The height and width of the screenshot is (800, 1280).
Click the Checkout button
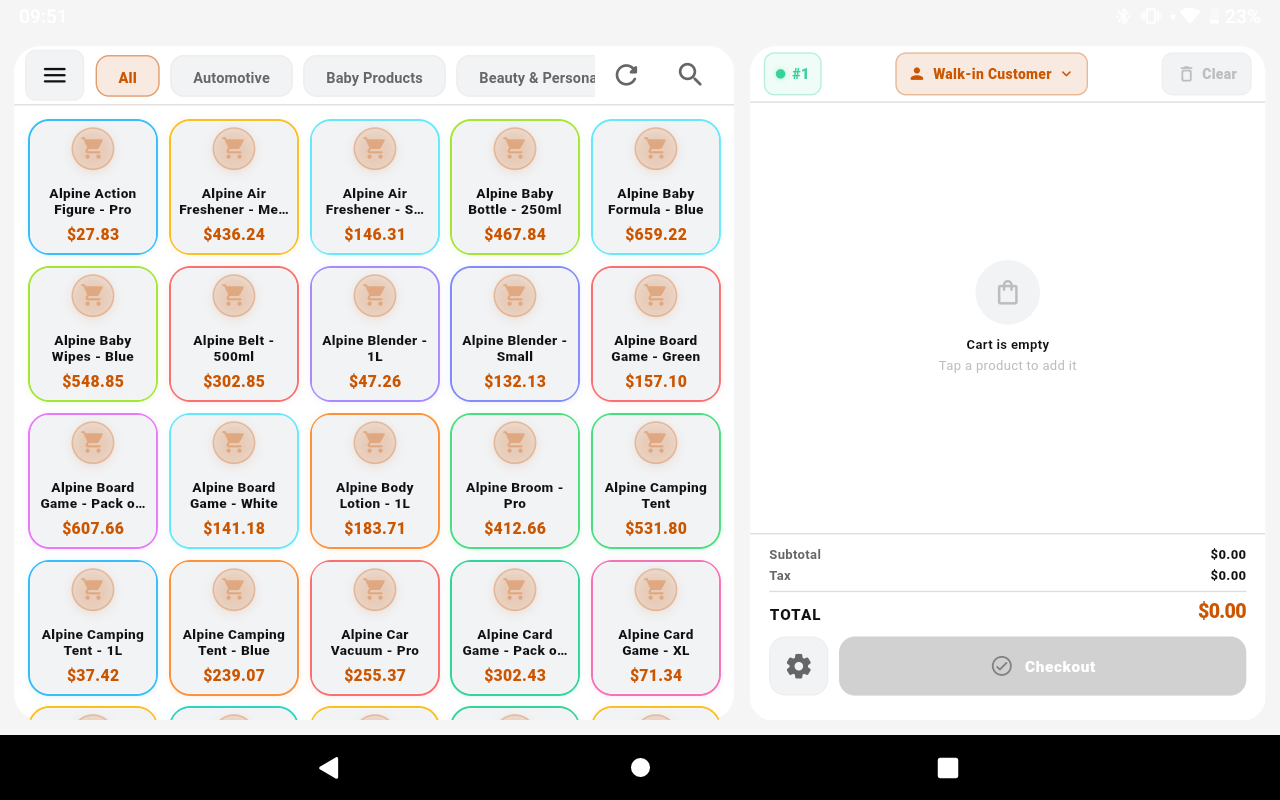[x=1042, y=666]
